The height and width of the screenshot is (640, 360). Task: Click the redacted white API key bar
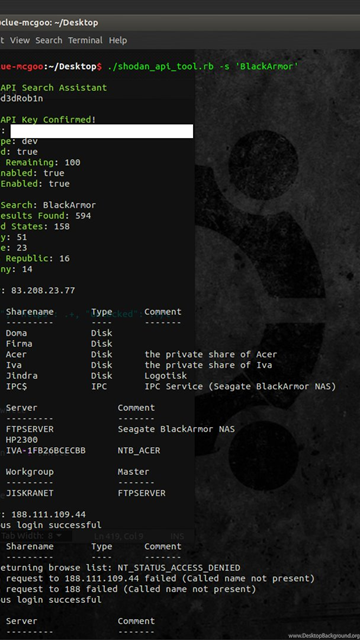[x=101, y=131]
